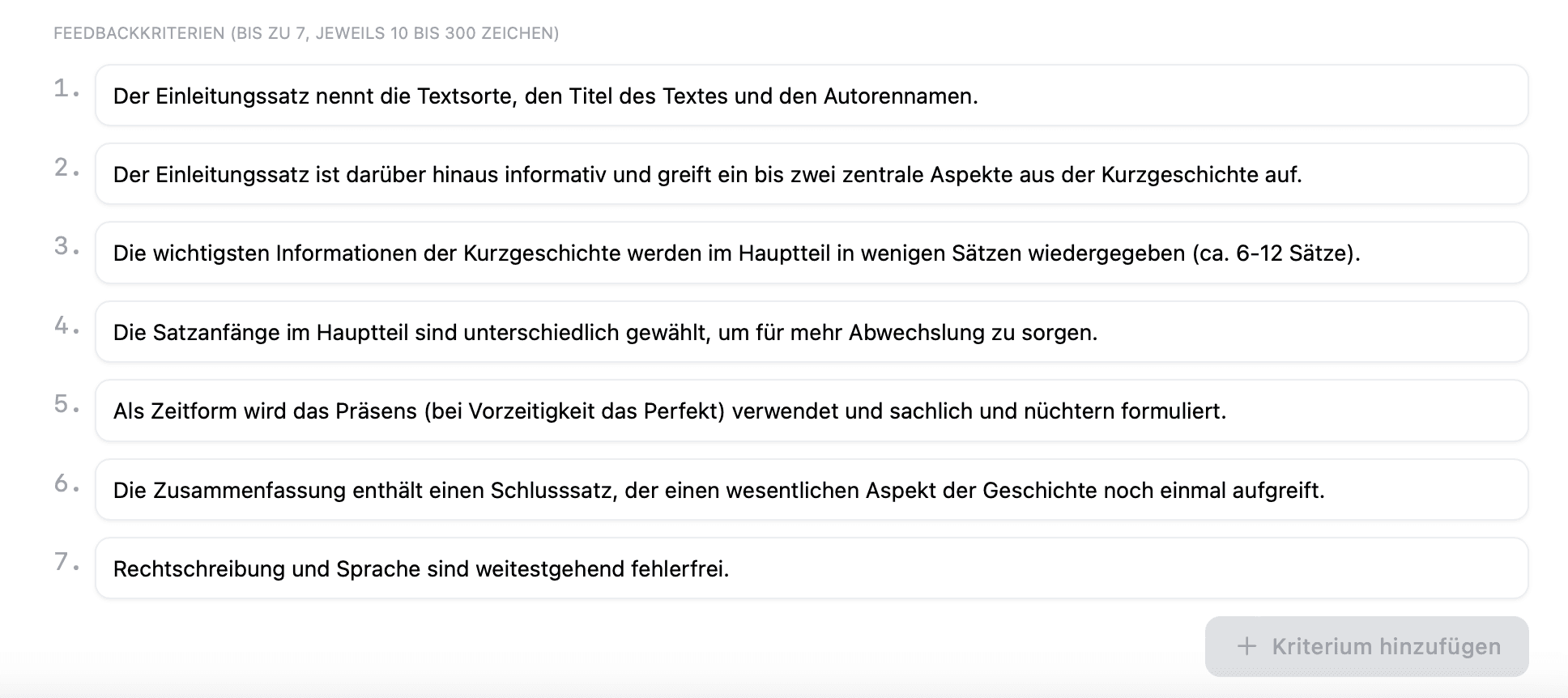Click the Rechtschreibung und Sprache criterion field
The image size is (1568, 698).
[810, 569]
